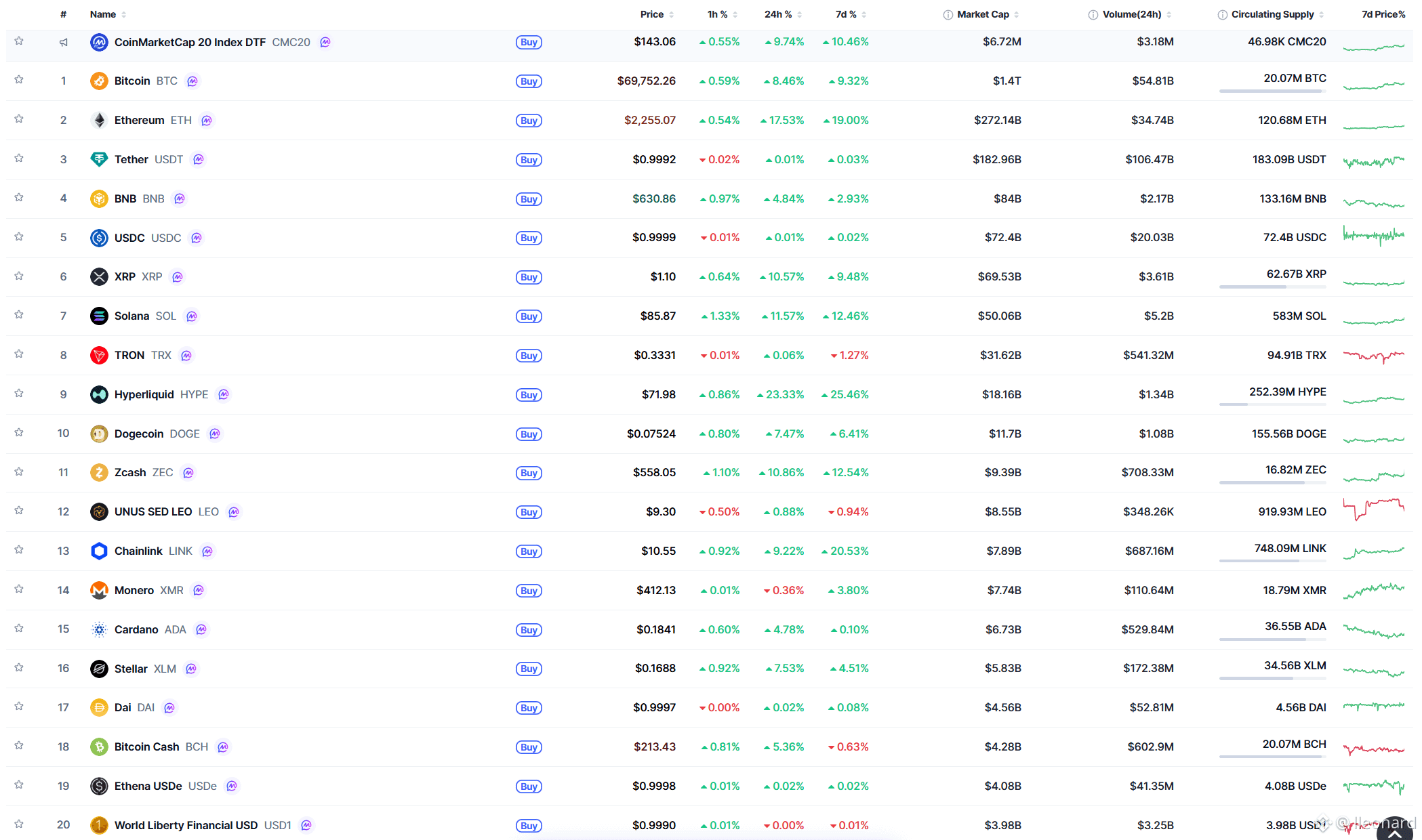Sort by Volume(24h) column

[x=1137, y=15]
